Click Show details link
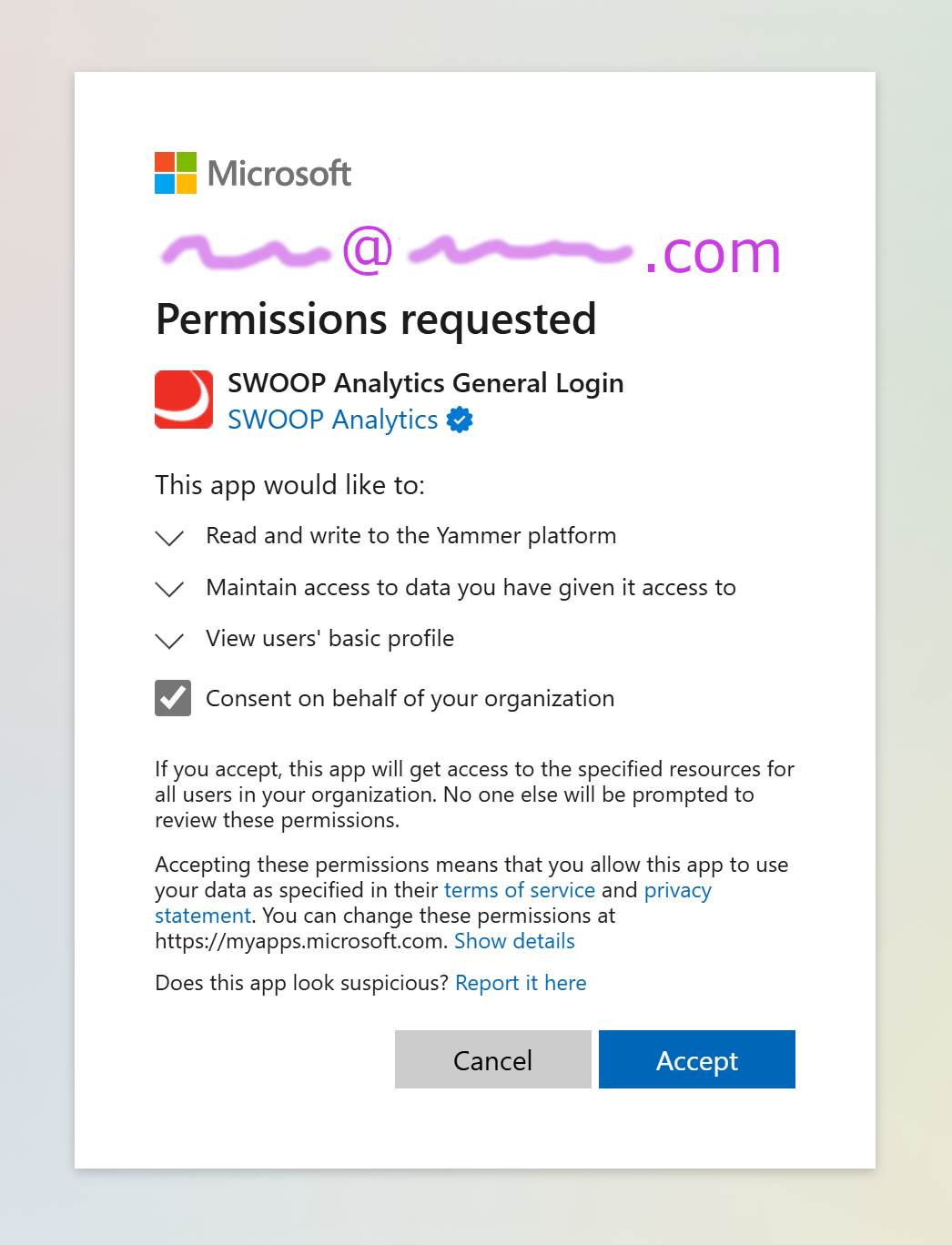Screen dimensions: 952x1245 coord(514,941)
